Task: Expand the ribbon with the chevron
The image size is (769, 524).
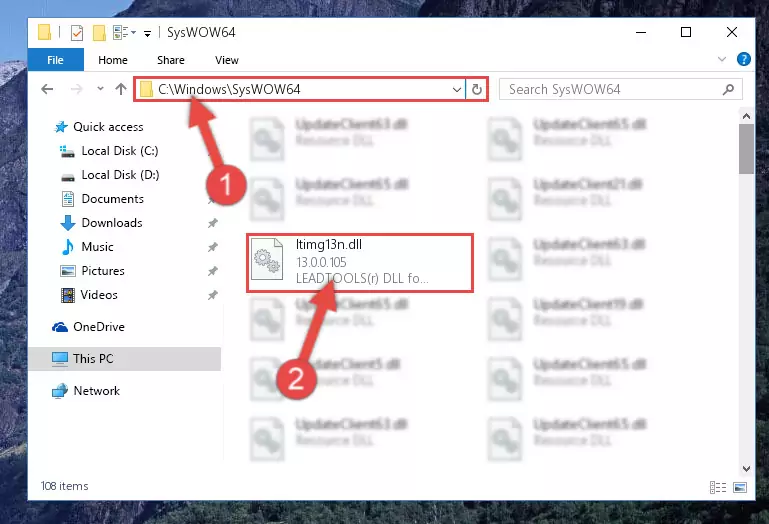Action: (x=721, y=59)
